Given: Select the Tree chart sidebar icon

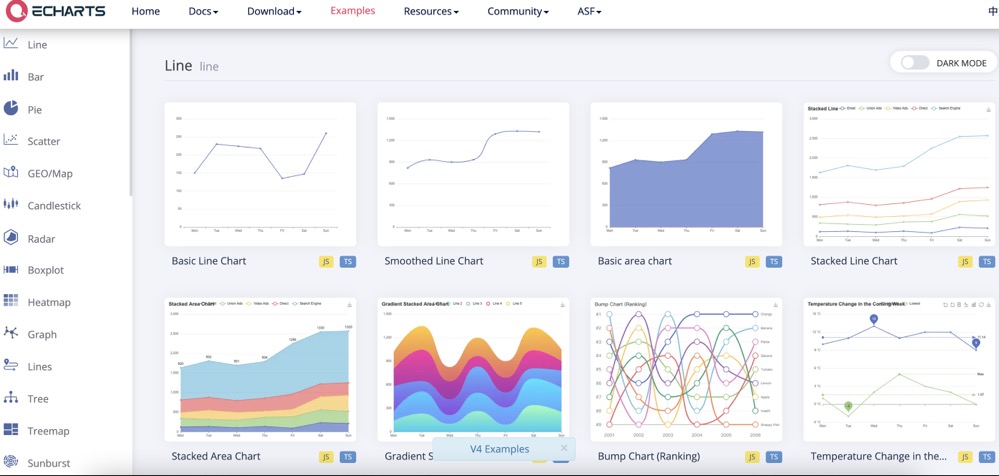Looking at the screenshot, I should (x=11, y=398).
